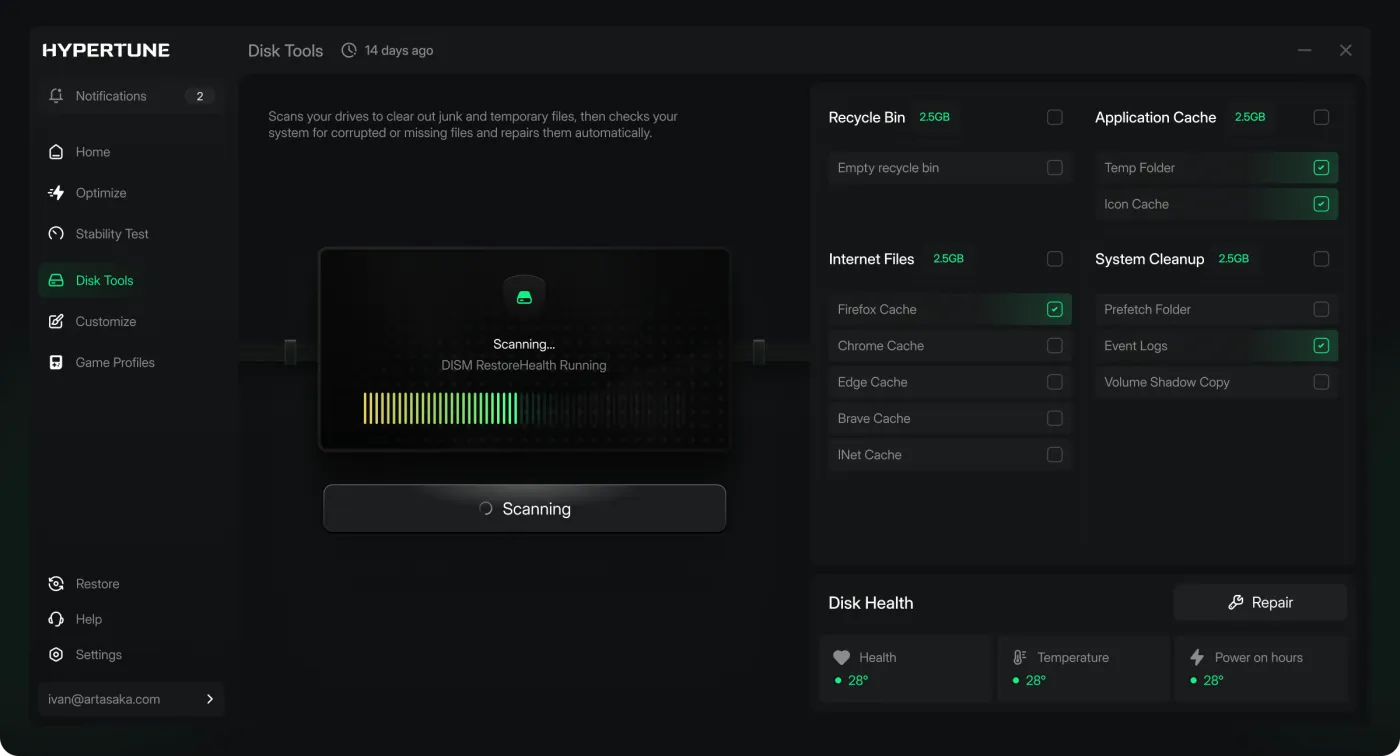Image resolution: width=1400 pixels, height=756 pixels.
Task: Uncheck the Firefox Cache checkbox
Action: (x=1055, y=309)
